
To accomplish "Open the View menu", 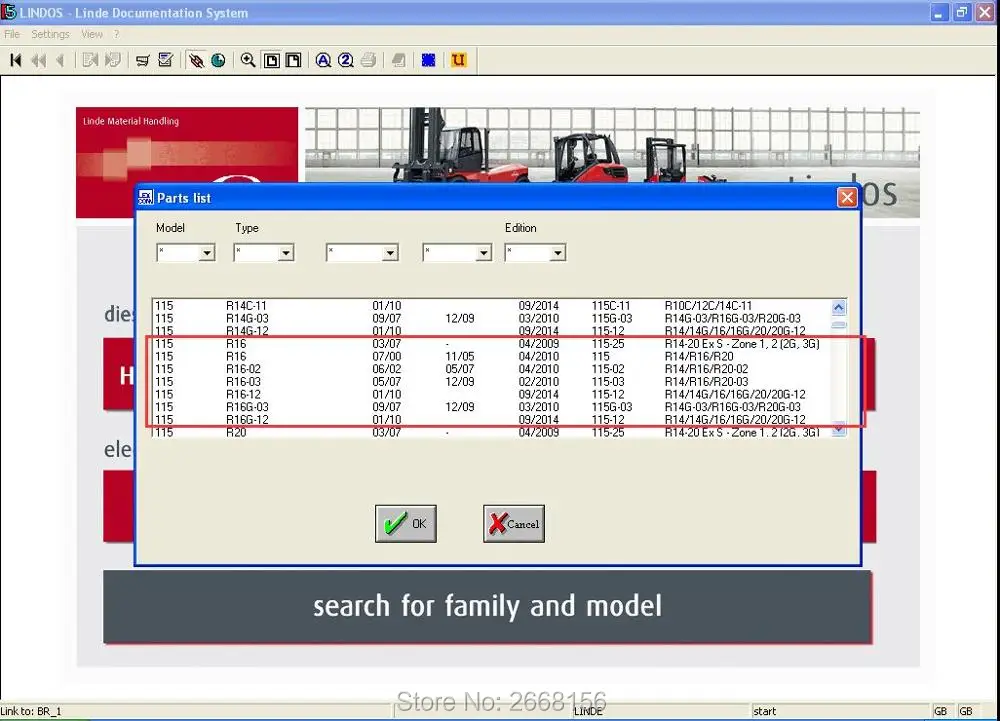I will tap(92, 34).
